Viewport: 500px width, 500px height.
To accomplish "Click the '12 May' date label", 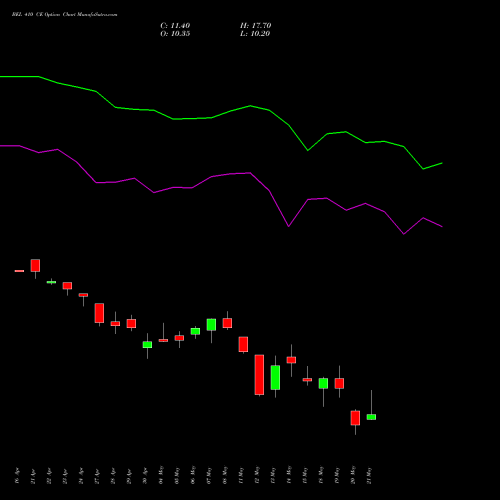I will (x=257, y=475).
